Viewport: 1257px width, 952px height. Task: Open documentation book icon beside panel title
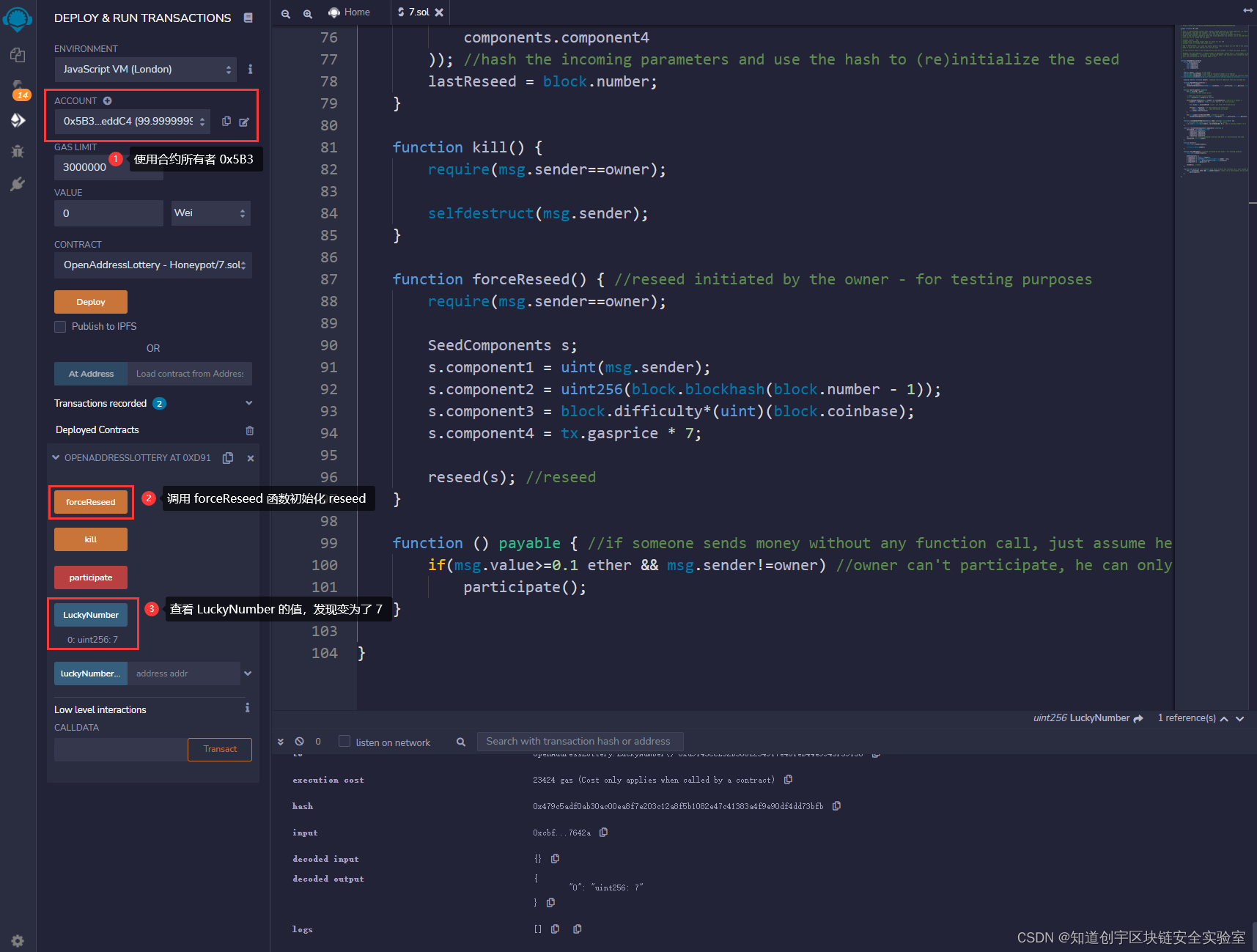point(248,18)
